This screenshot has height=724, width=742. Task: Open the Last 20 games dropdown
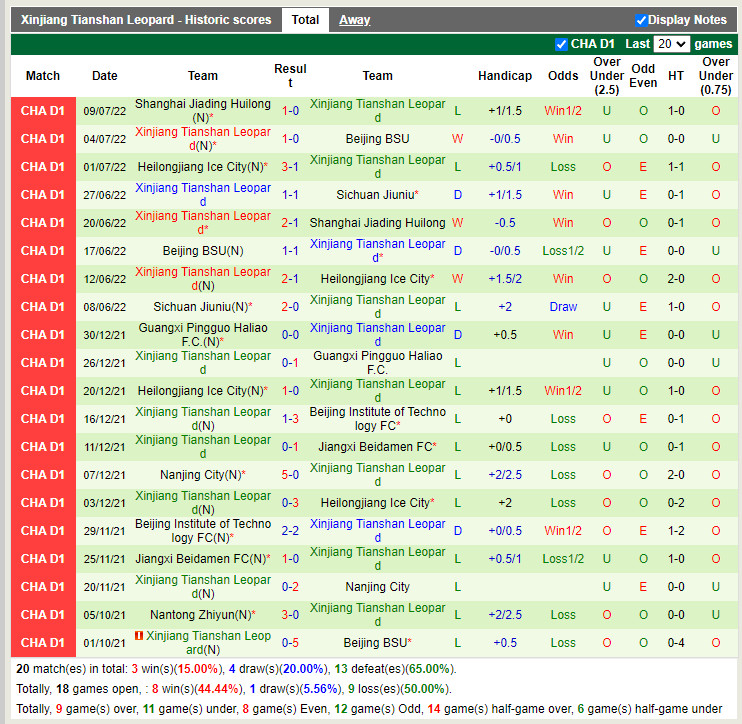click(671, 44)
